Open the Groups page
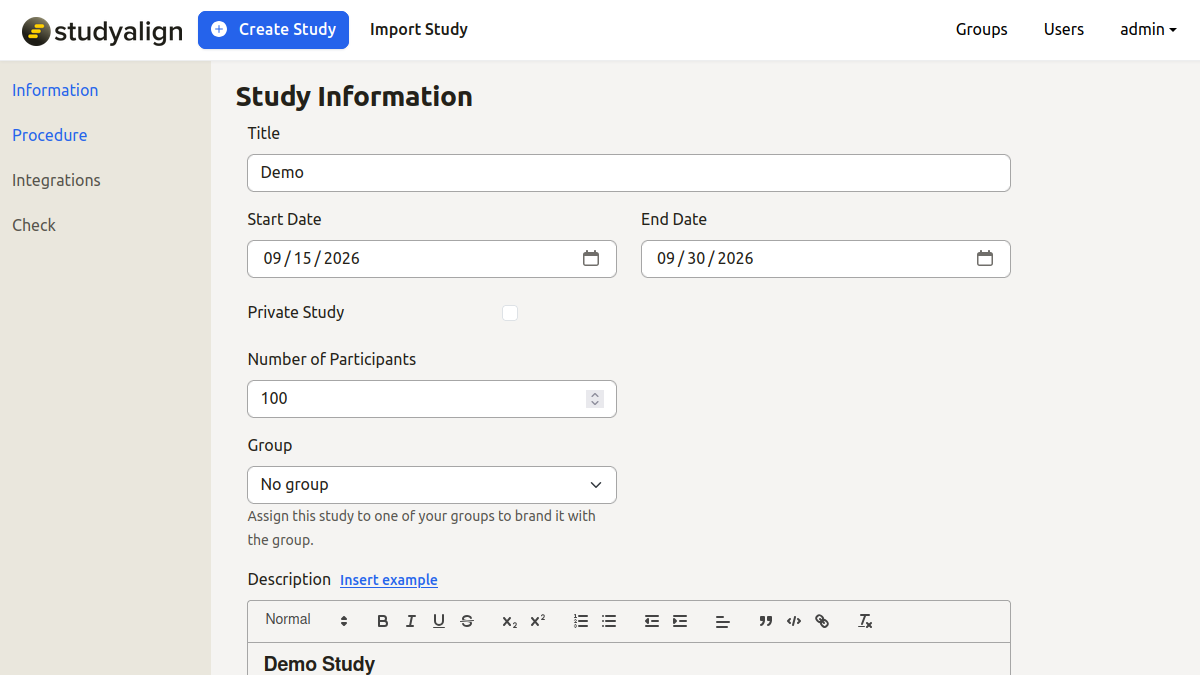The image size is (1200, 675). pos(982,30)
